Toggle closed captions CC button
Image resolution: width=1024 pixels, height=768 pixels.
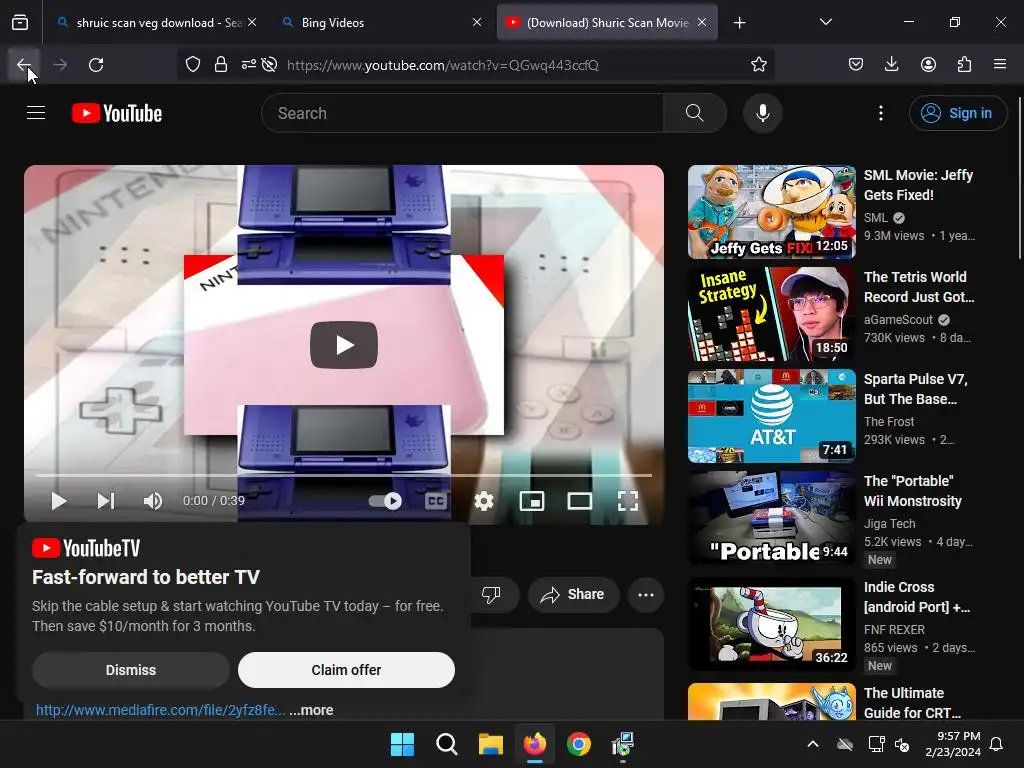[436, 501]
